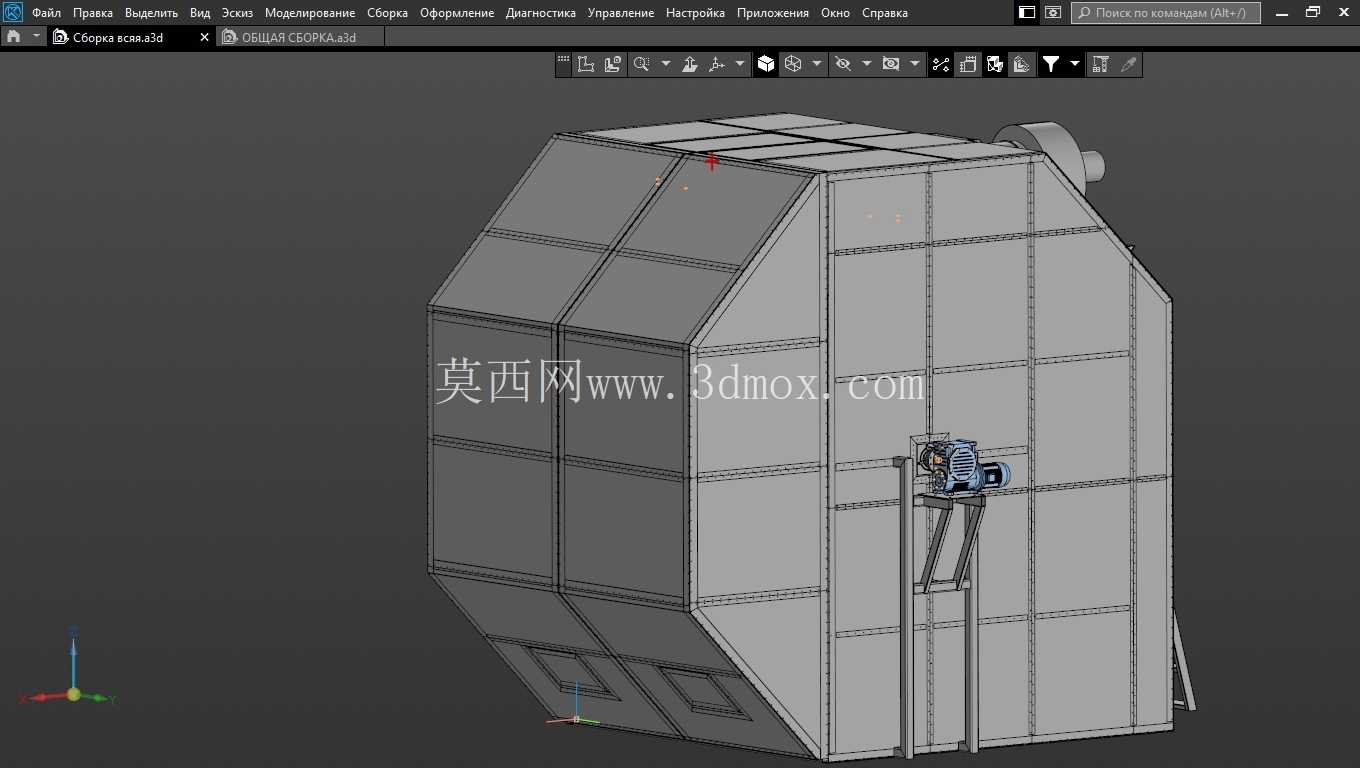This screenshot has width=1360, height=768.
Task: Open the Вид menu
Action: click(x=200, y=13)
